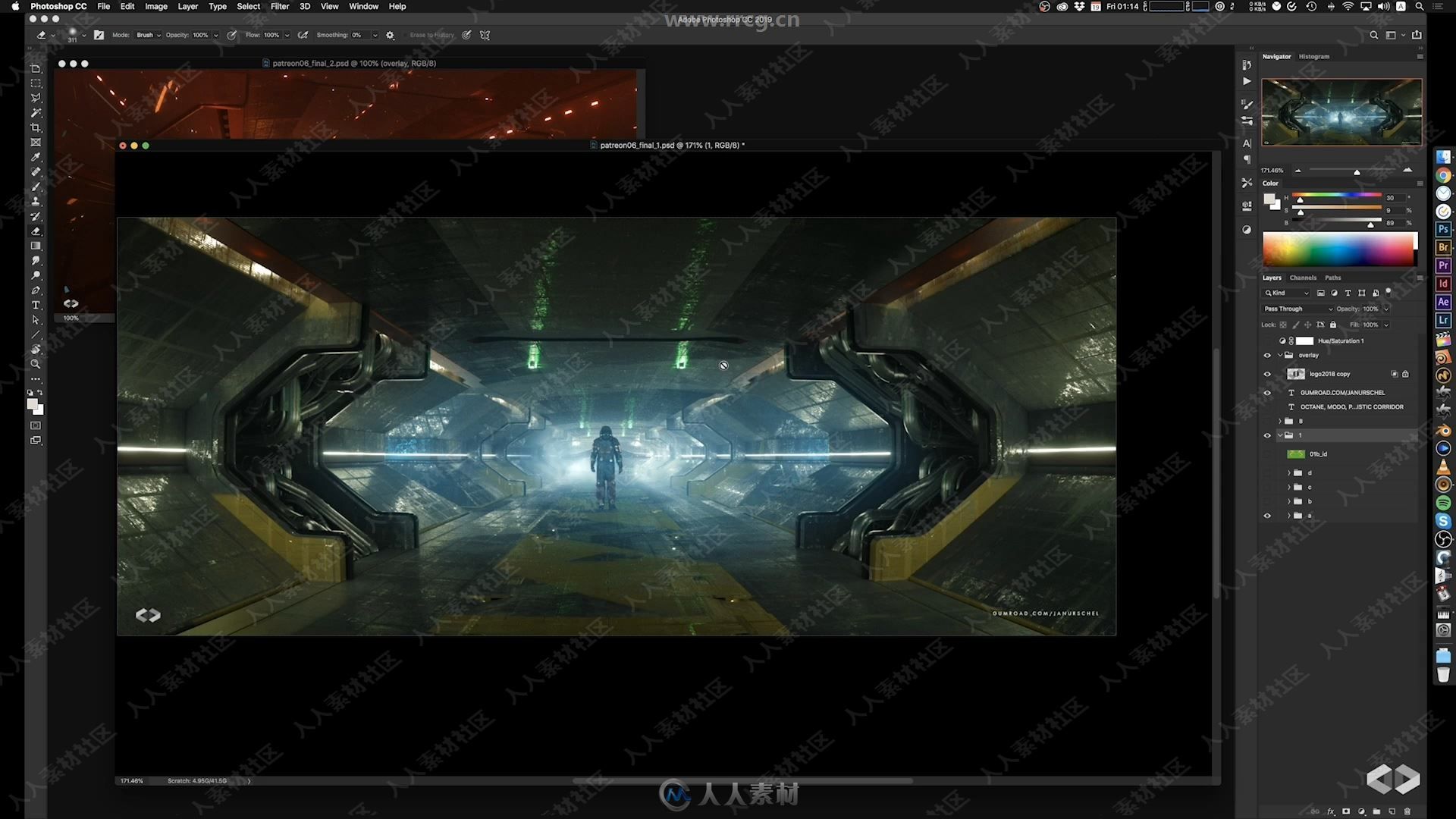
Task: Open smoothing options gear icon
Action: pyautogui.click(x=390, y=35)
